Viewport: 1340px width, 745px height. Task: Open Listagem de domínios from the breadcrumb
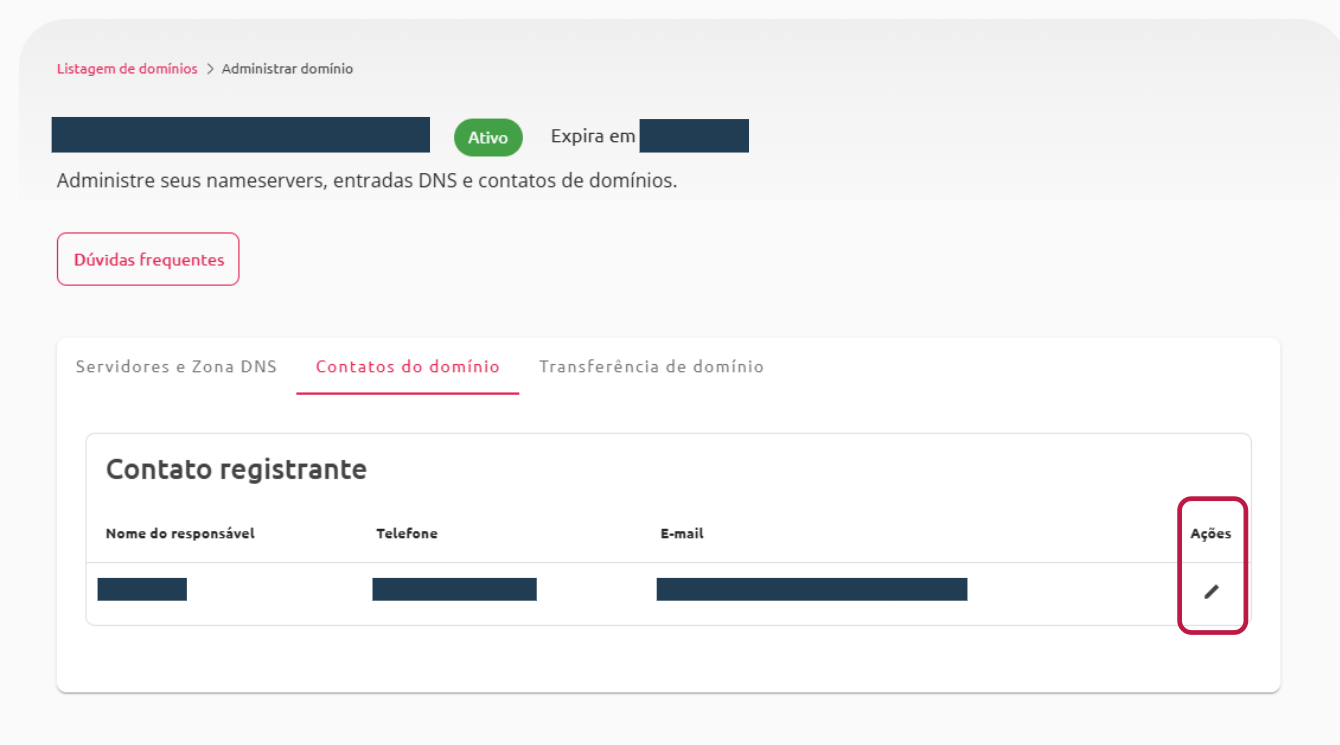point(126,68)
